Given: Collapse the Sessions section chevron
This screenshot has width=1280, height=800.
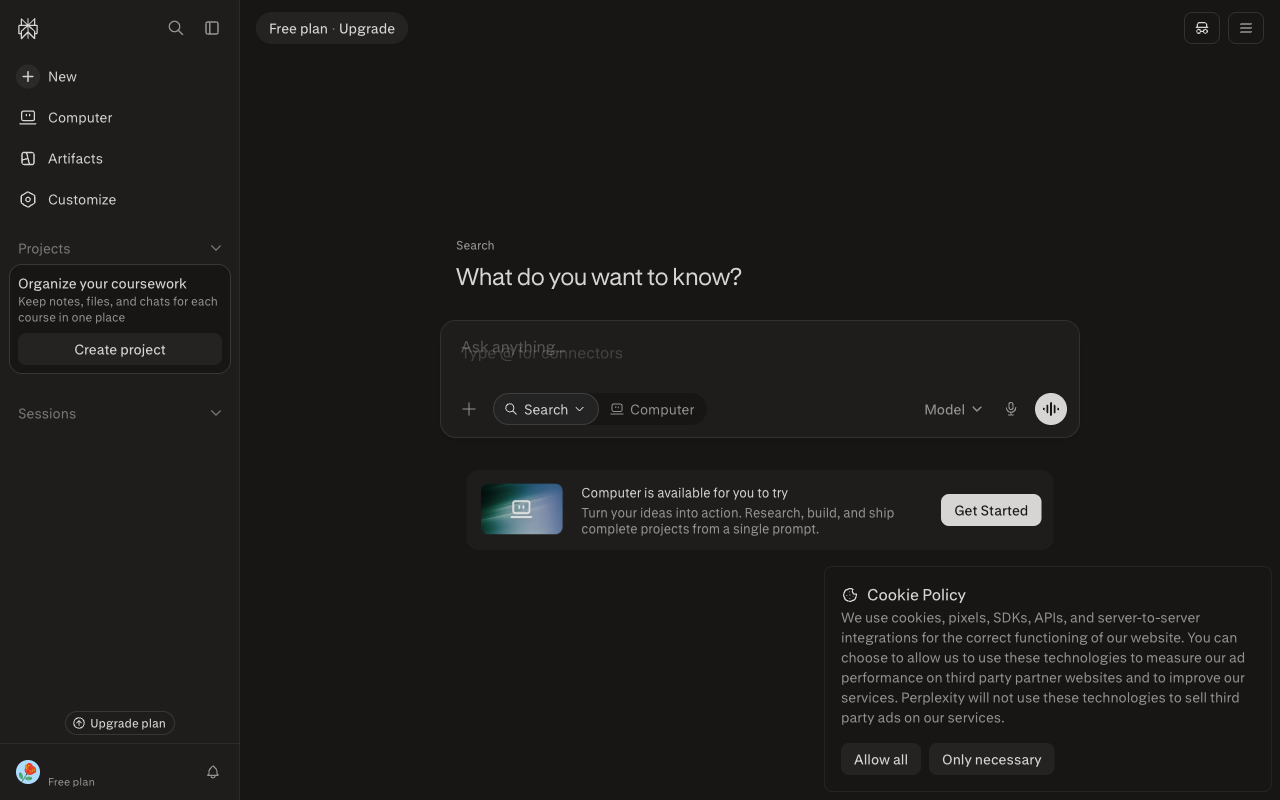Looking at the screenshot, I should (216, 413).
